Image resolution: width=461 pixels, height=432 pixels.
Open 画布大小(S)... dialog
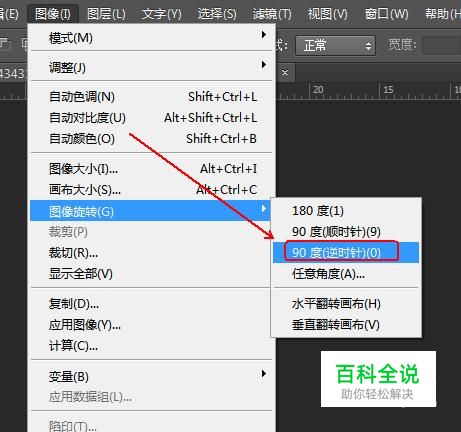[152, 190]
